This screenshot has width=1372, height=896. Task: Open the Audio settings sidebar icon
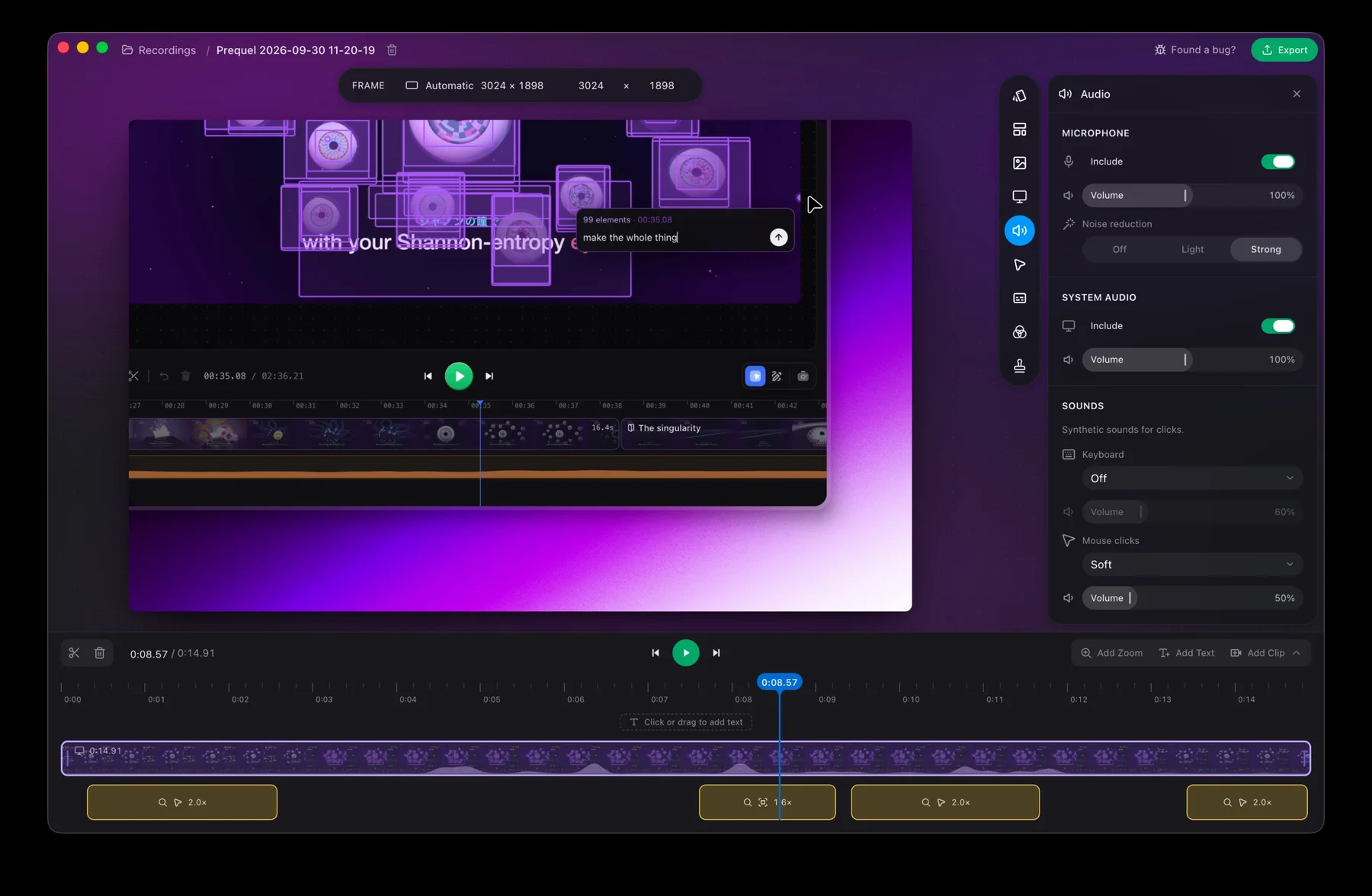(1019, 231)
